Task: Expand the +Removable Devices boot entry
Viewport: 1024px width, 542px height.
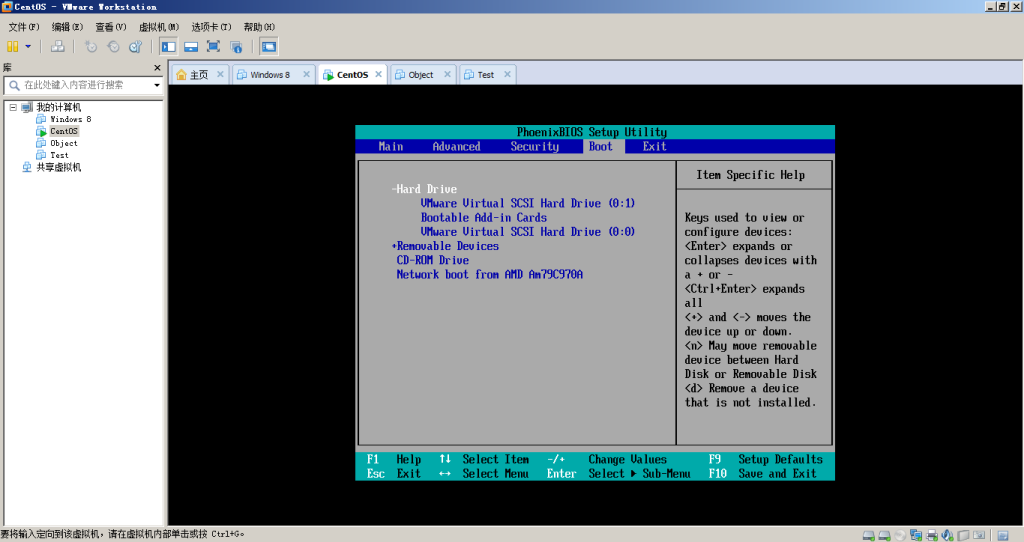Action: click(x=445, y=246)
